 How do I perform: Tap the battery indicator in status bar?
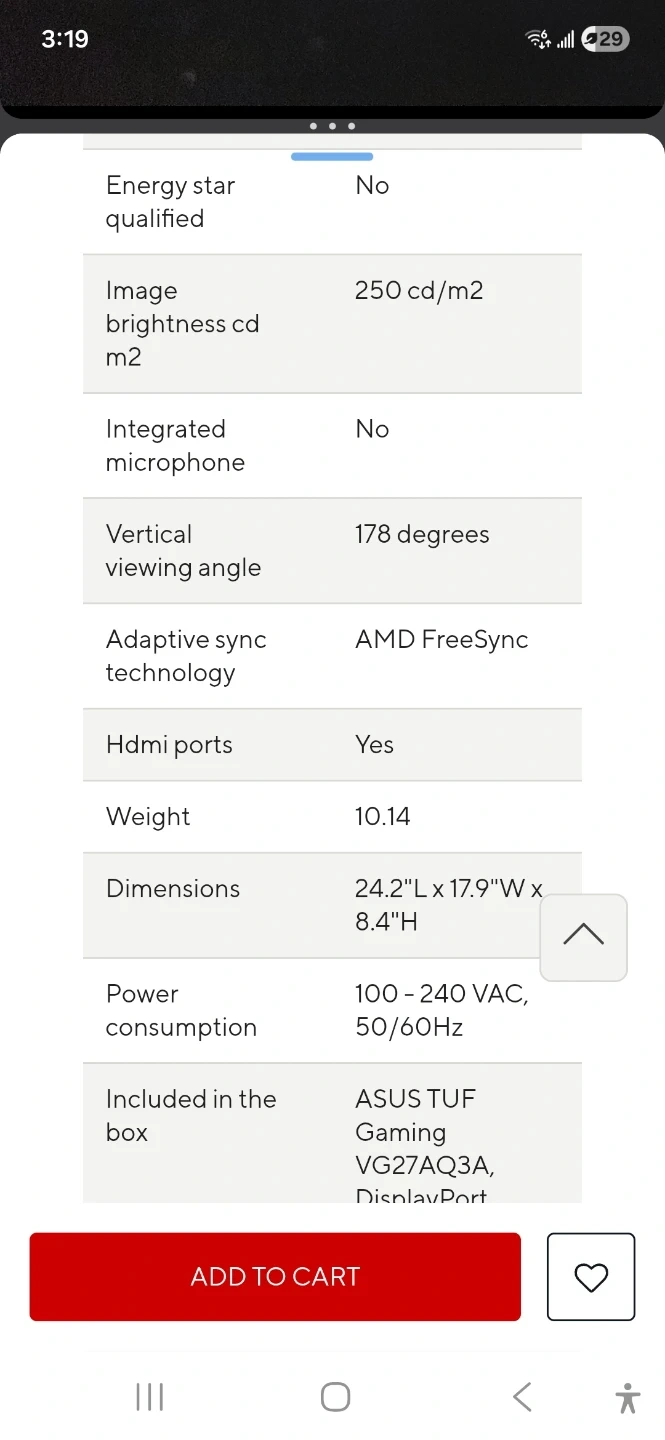pos(605,40)
